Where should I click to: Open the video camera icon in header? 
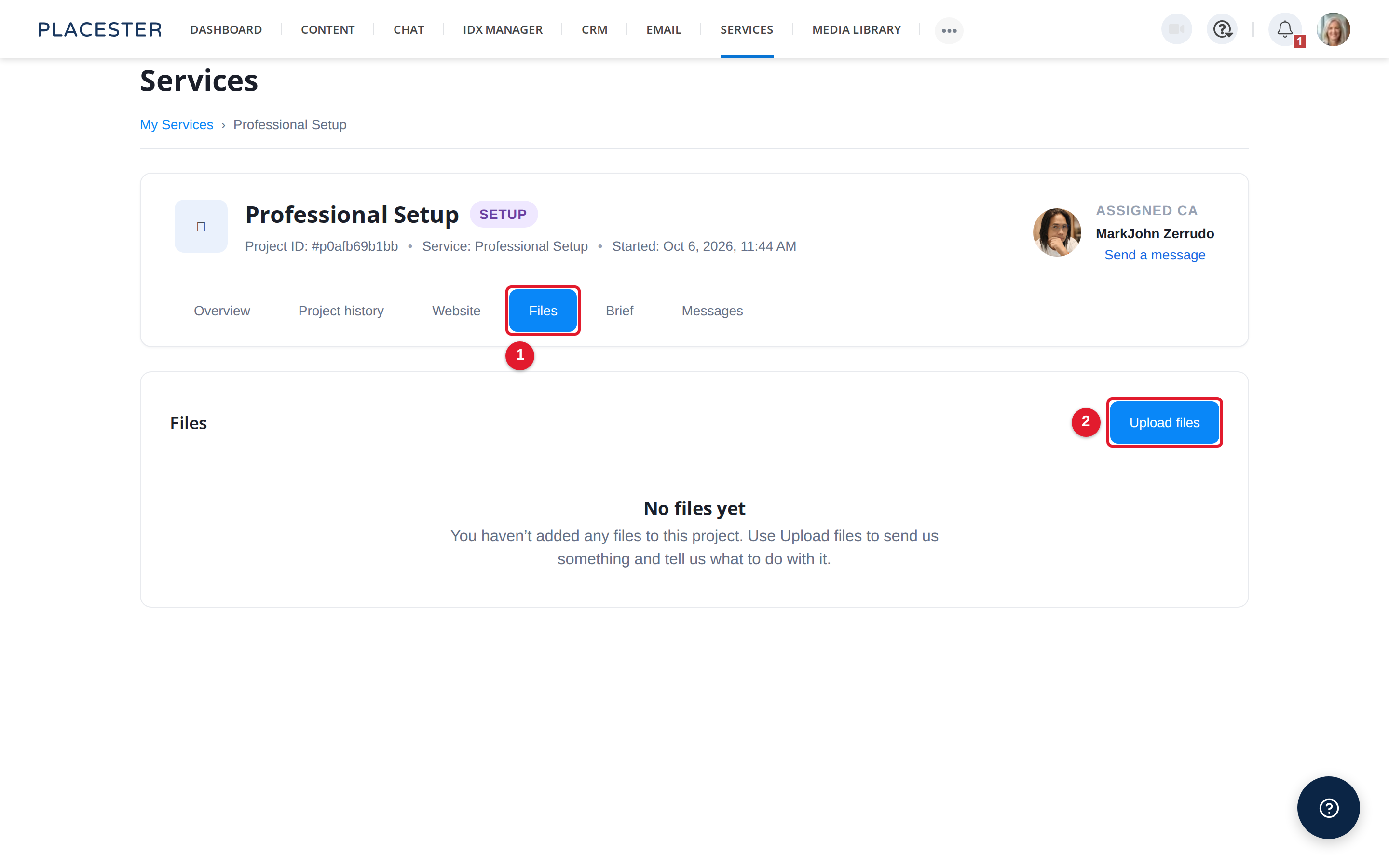coord(1176,29)
